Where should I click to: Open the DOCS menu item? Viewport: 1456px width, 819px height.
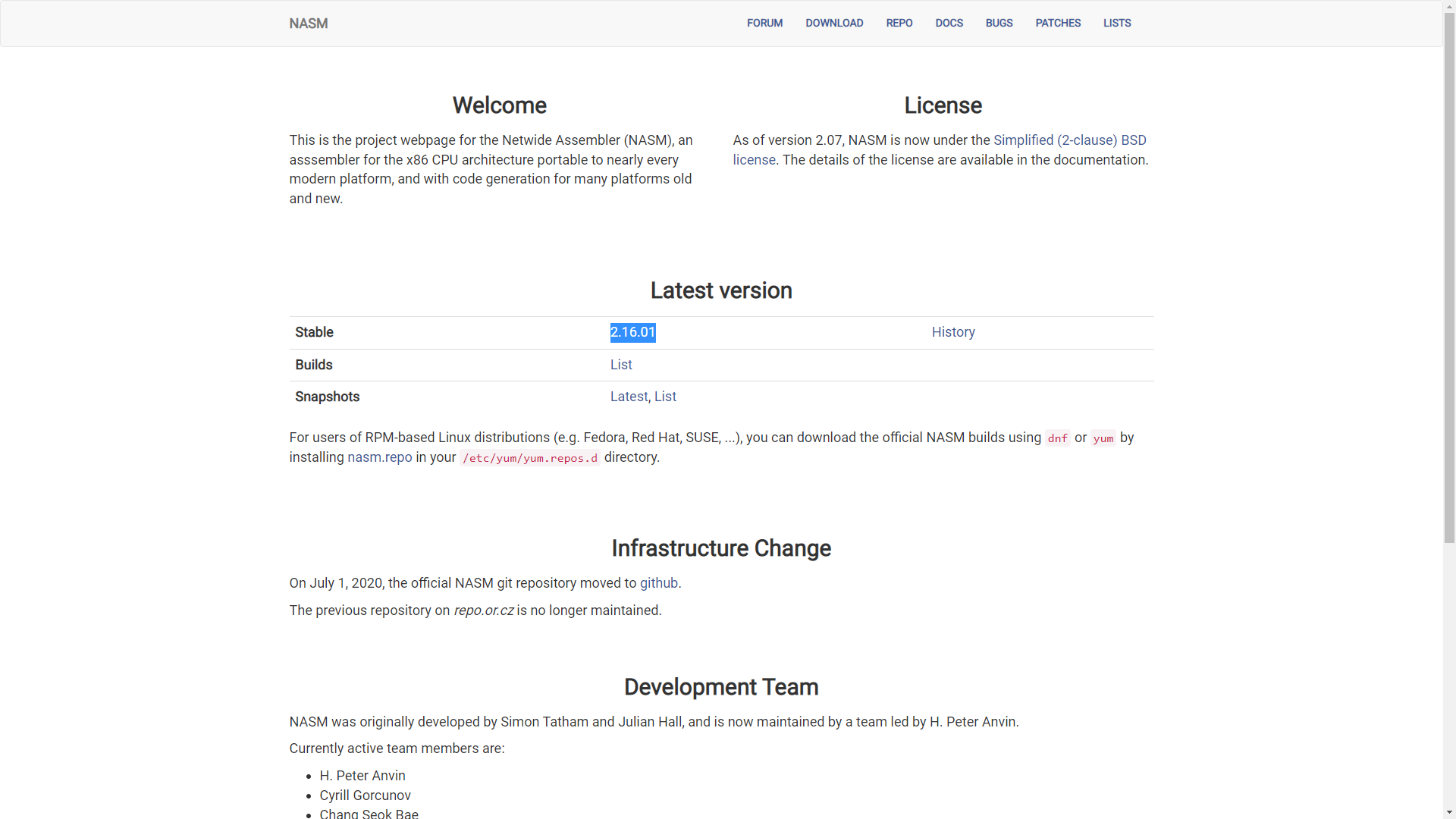click(949, 24)
